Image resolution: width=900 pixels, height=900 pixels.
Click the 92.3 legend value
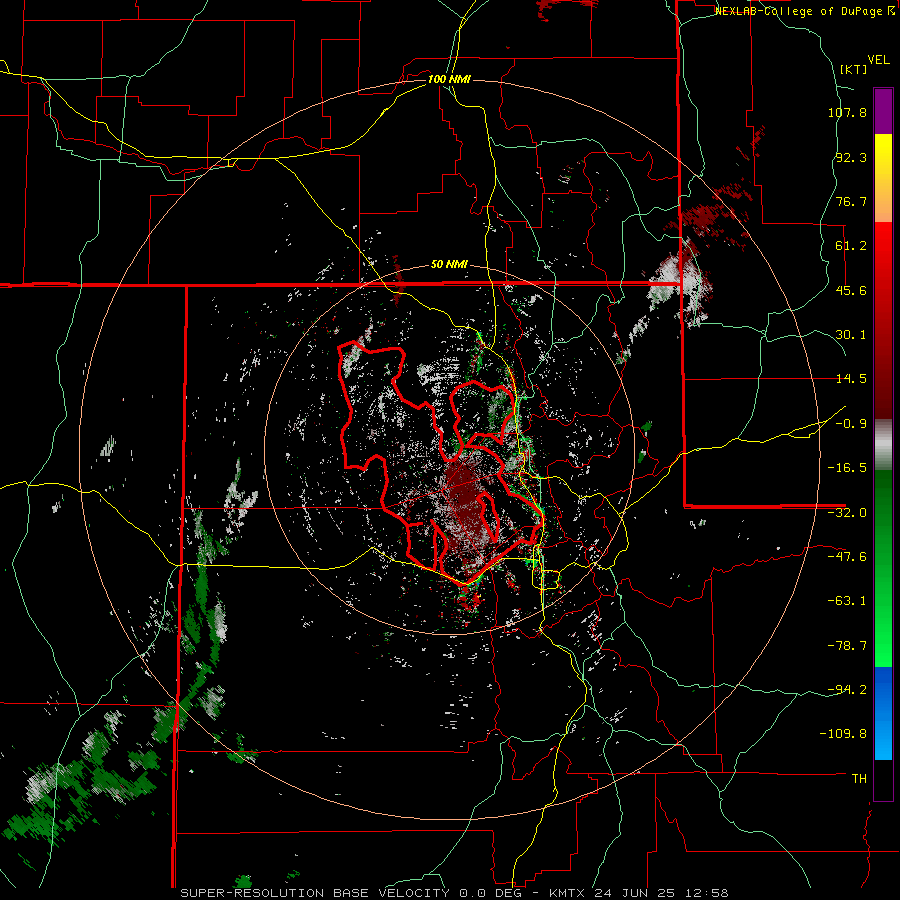pos(851,157)
